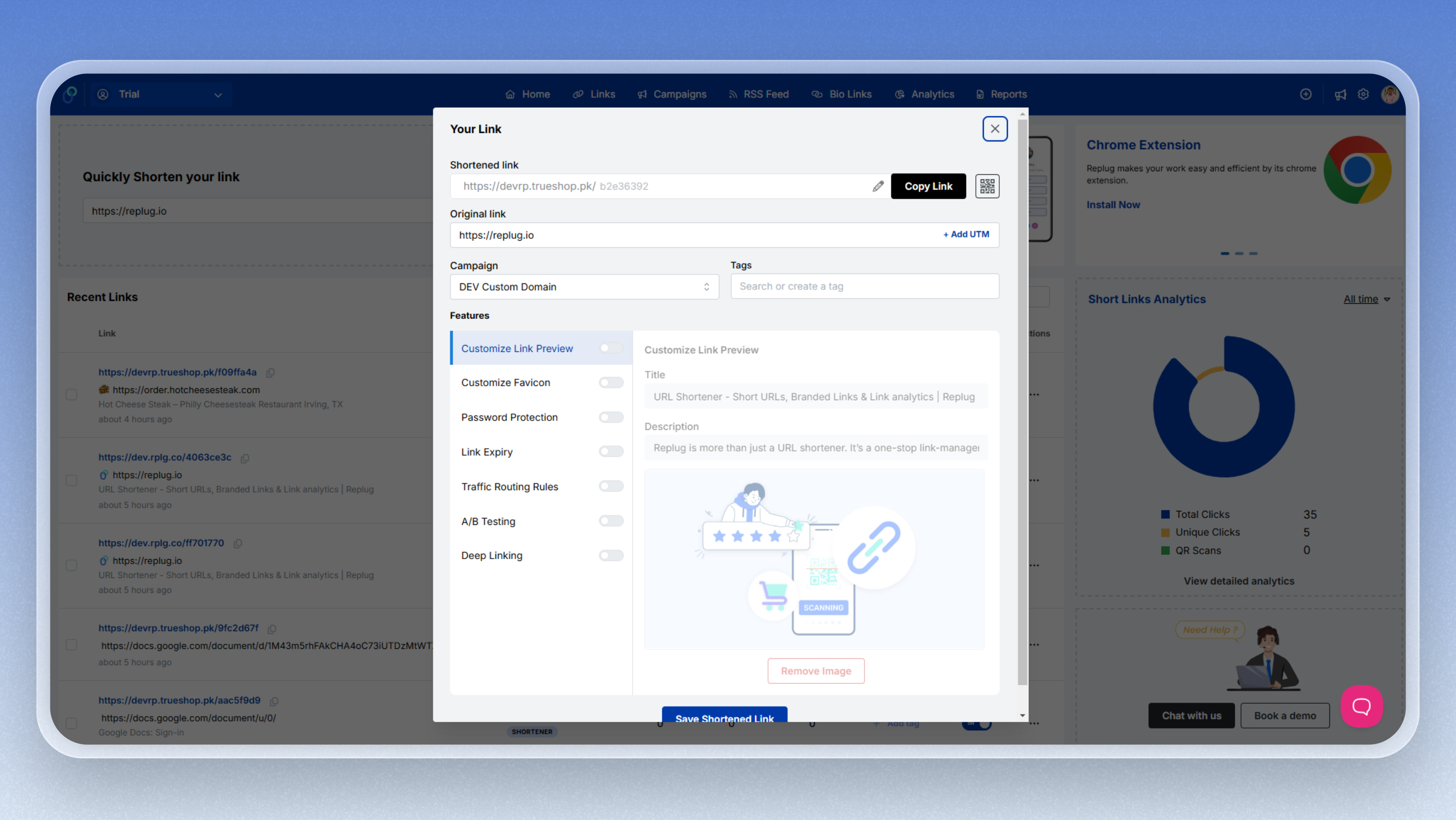
Task: Click View detailed analytics
Action: tap(1238, 581)
